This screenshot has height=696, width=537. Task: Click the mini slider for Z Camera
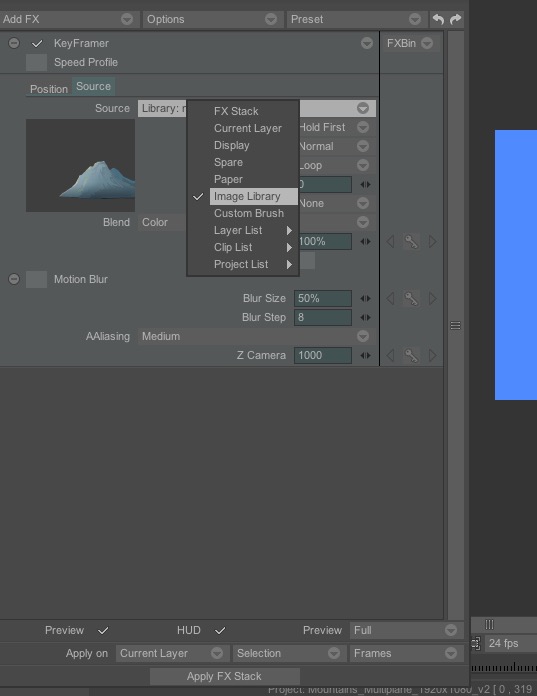pyautogui.click(x=365, y=355)
